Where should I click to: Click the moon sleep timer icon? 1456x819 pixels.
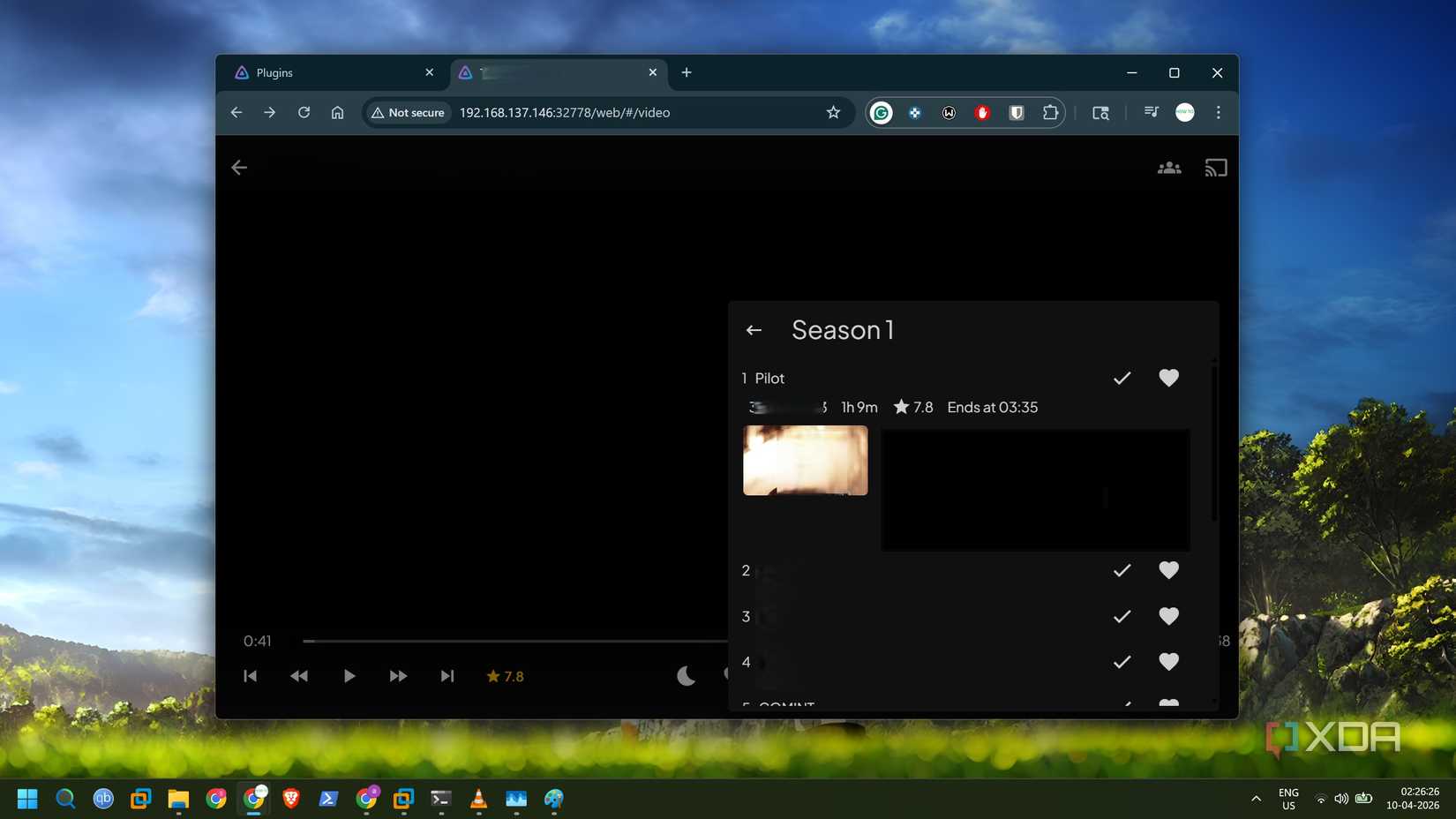pos(686,676)
